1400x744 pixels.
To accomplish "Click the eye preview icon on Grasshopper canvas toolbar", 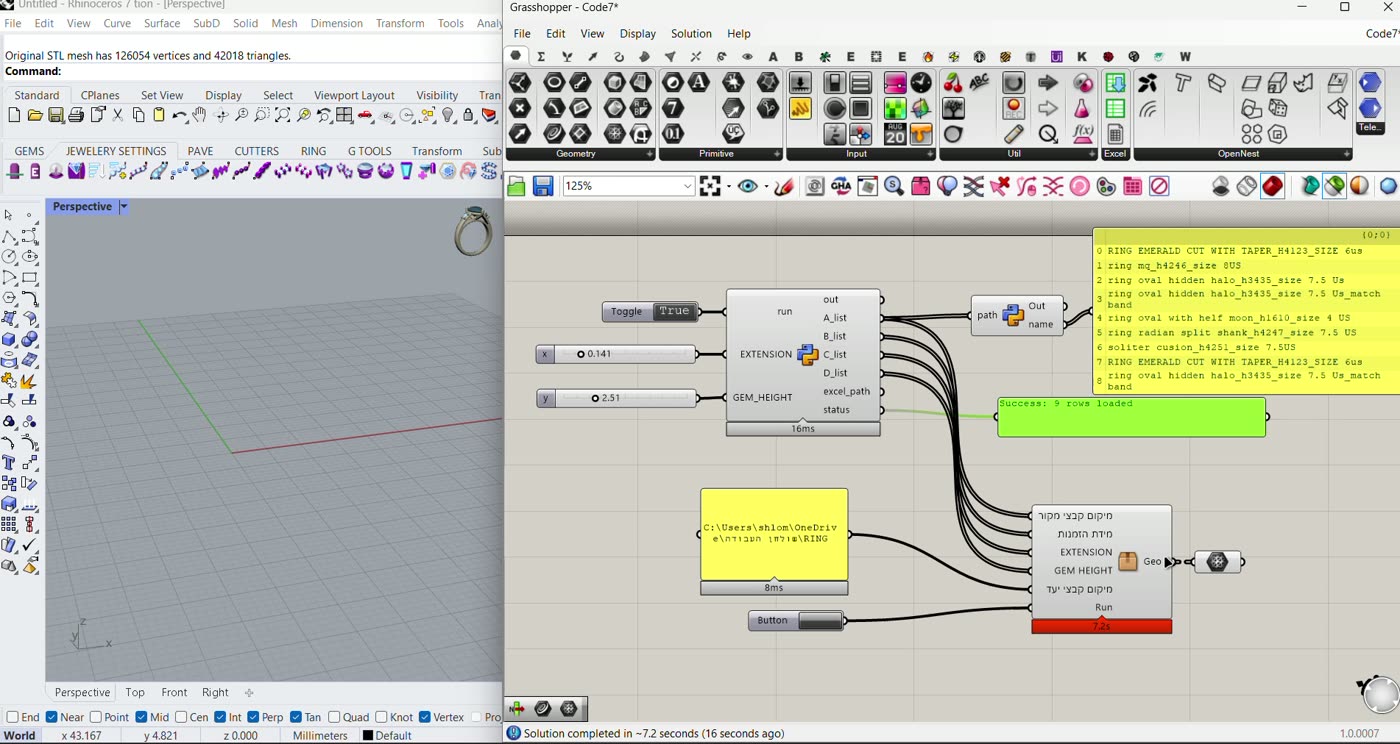I will [x=747, y=186].
